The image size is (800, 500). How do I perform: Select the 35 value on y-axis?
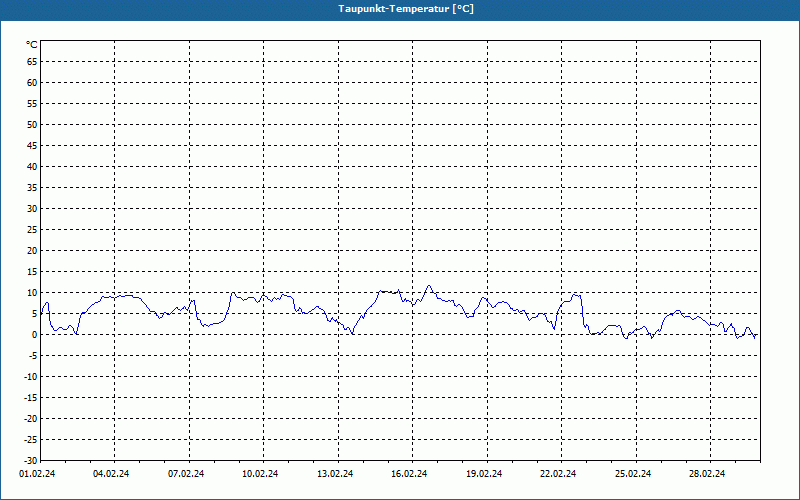(32, 188)
